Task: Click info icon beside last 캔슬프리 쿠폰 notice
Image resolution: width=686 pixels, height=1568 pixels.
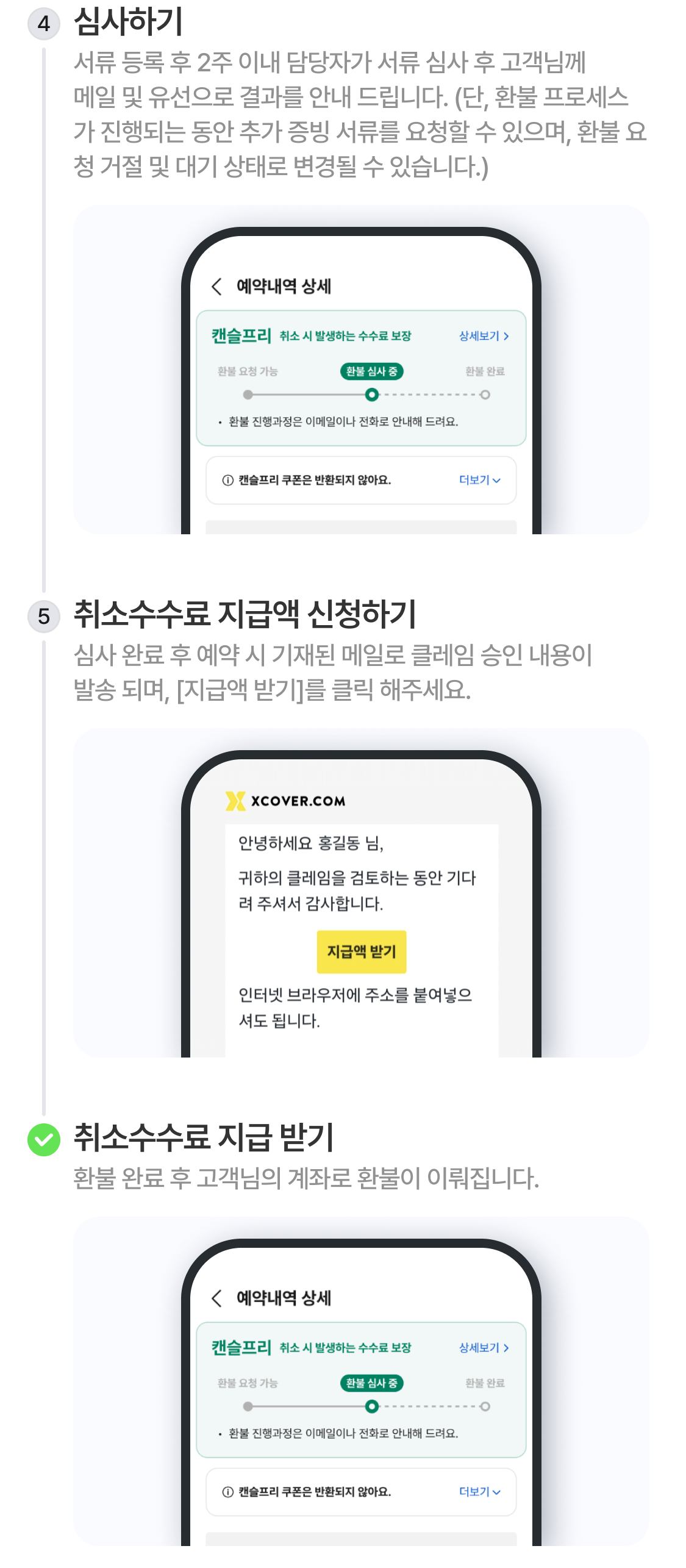Action: [x=228, y=1492]
